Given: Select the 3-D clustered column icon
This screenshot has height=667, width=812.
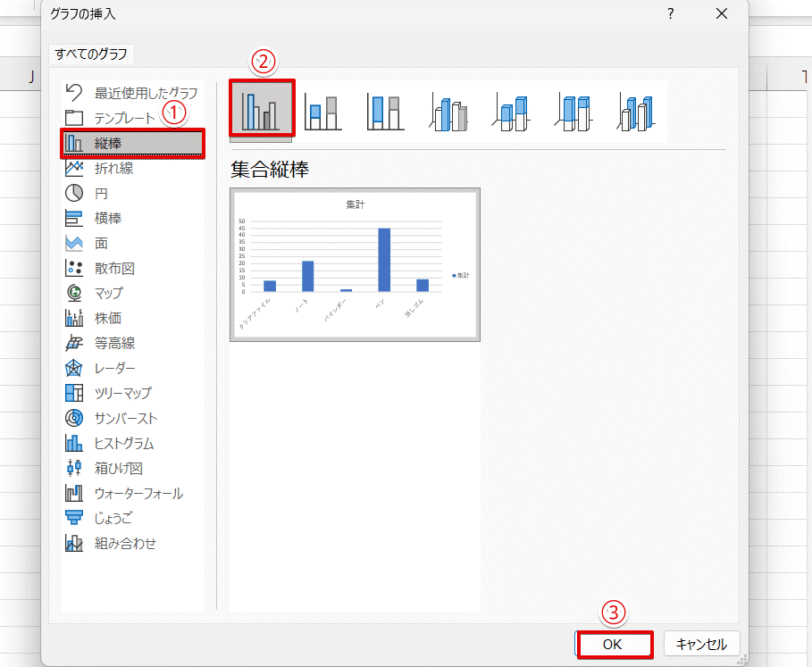Looking at the screenshot, I should coord(448,112).
